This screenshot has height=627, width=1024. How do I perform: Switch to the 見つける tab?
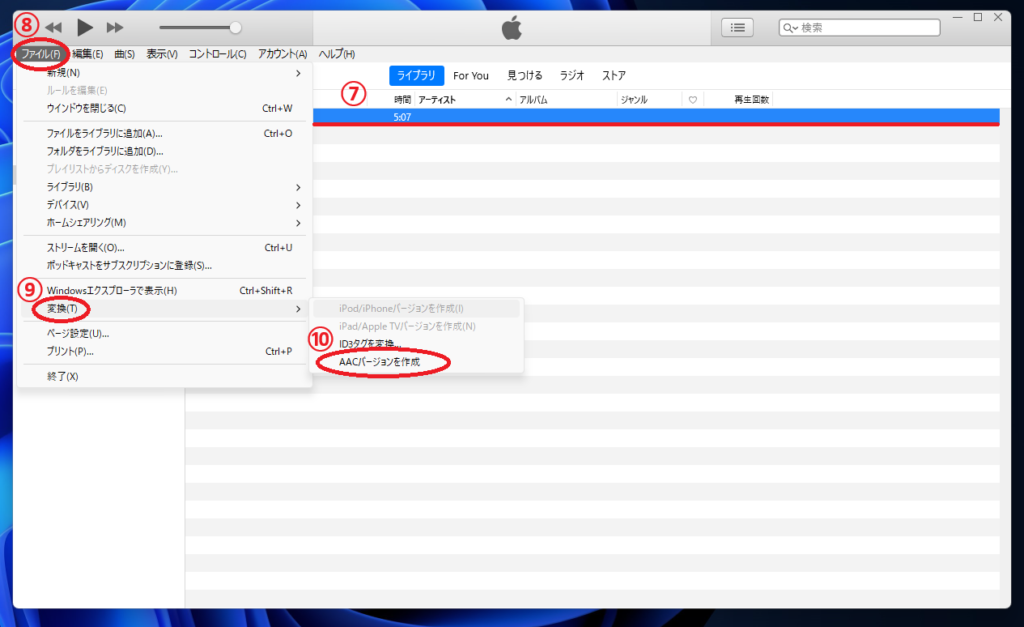(524, 76)
